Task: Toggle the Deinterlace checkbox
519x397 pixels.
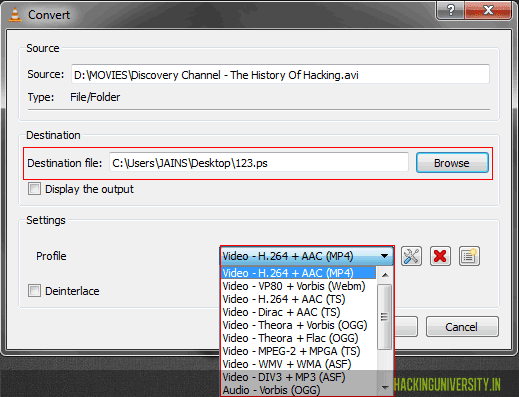Action: [x=34, y=291]
